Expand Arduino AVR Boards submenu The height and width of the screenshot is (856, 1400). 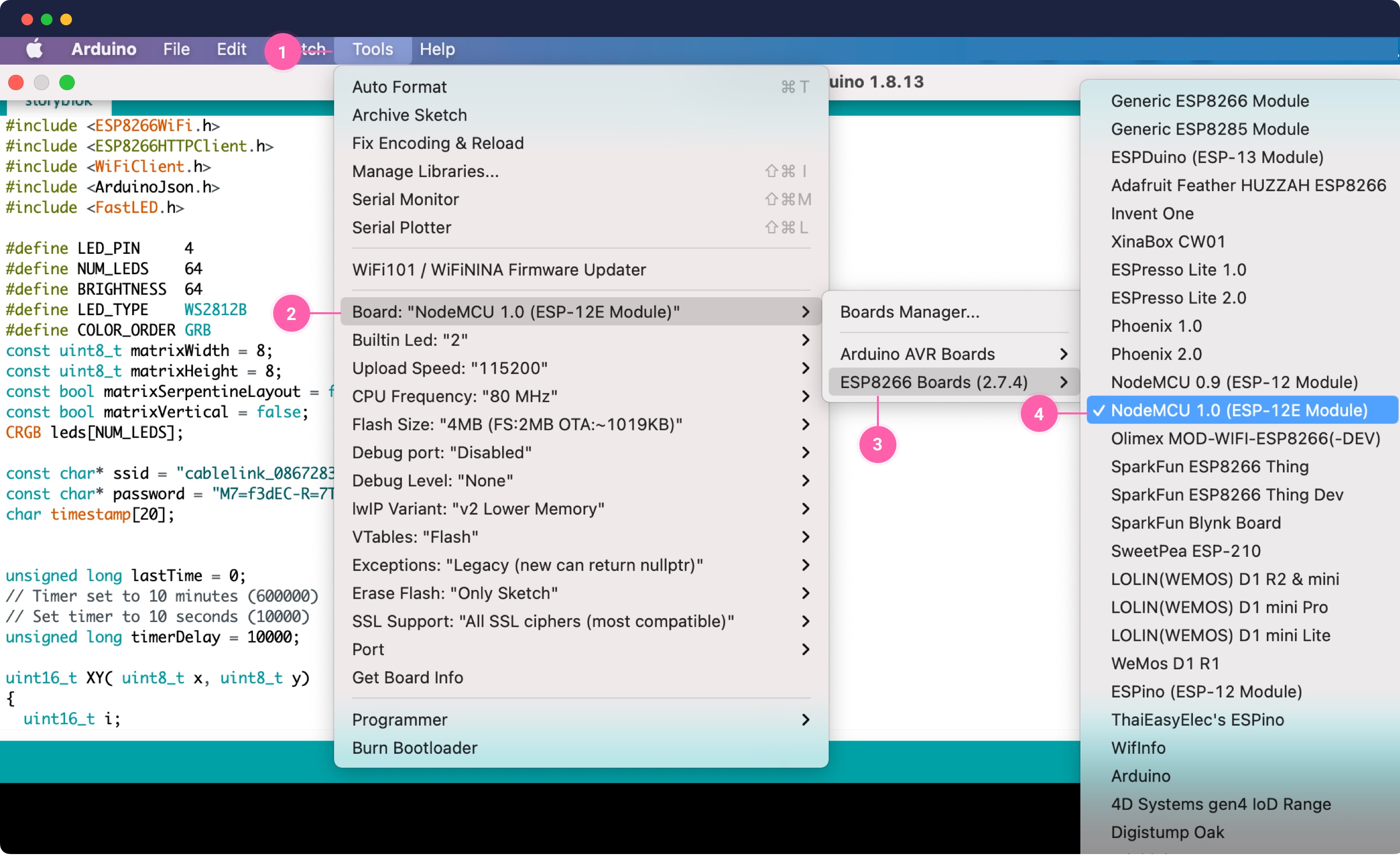(953, 354)
